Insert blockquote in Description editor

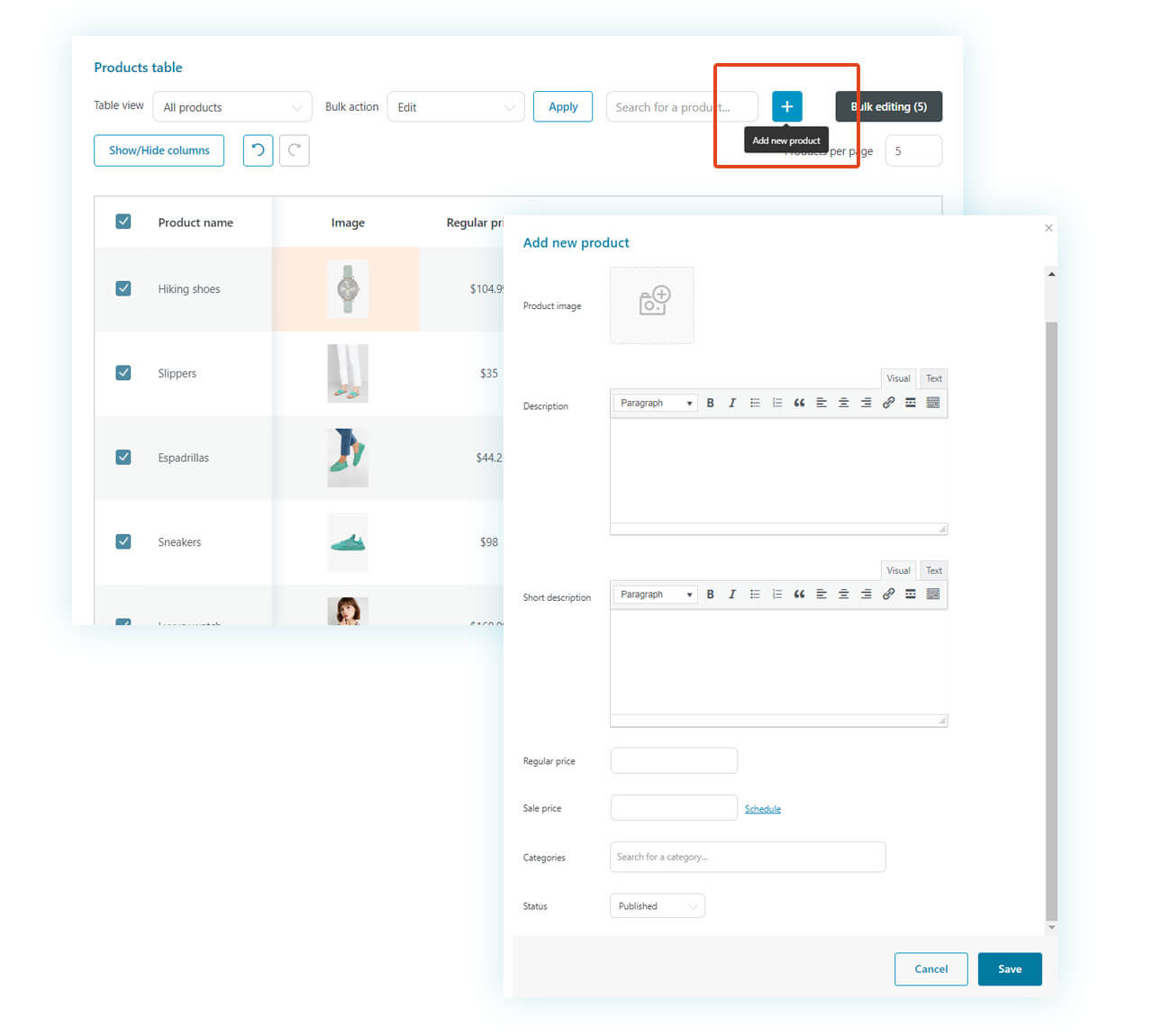click(799, 403)
